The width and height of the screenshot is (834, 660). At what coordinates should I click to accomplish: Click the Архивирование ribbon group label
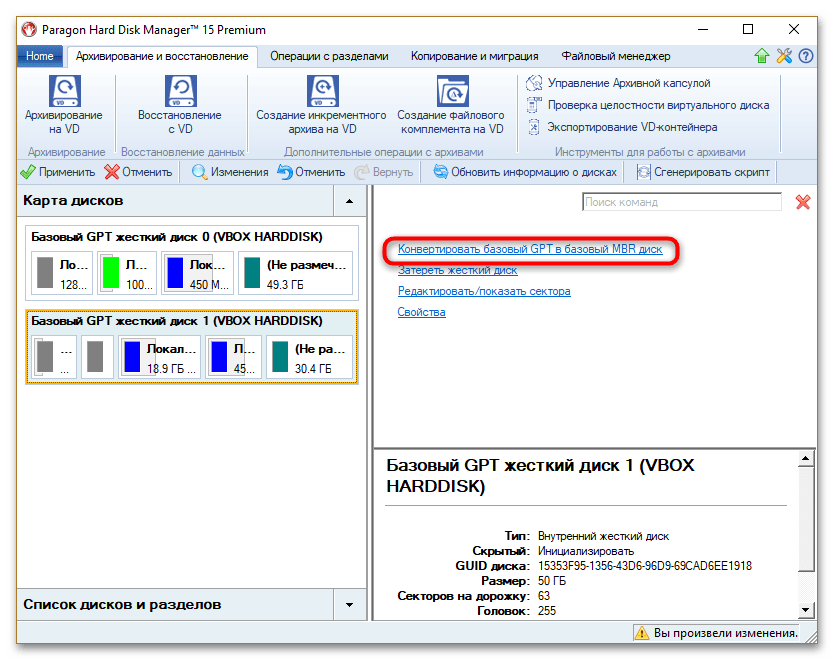[x=66, y=152]
